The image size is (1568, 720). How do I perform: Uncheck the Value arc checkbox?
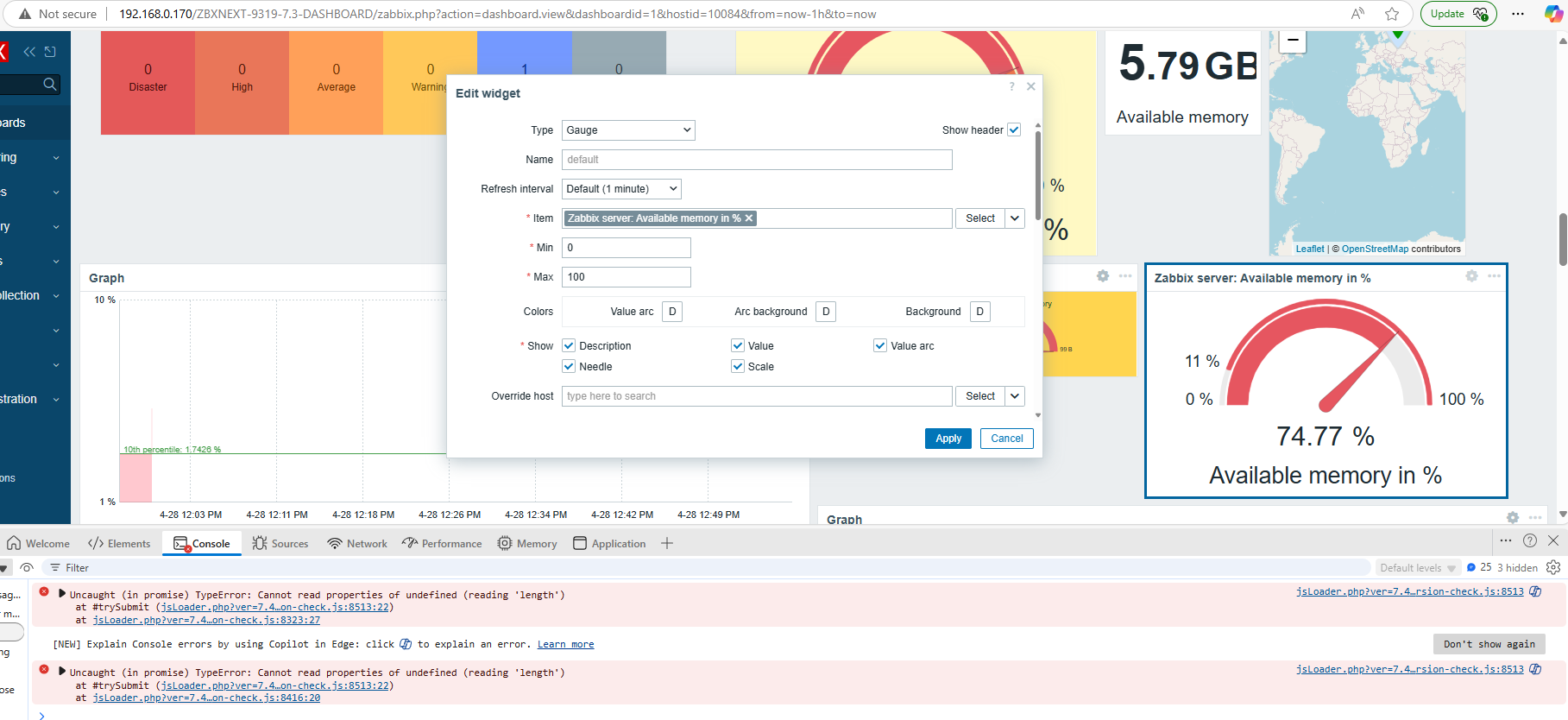click(x=880, y=345)
